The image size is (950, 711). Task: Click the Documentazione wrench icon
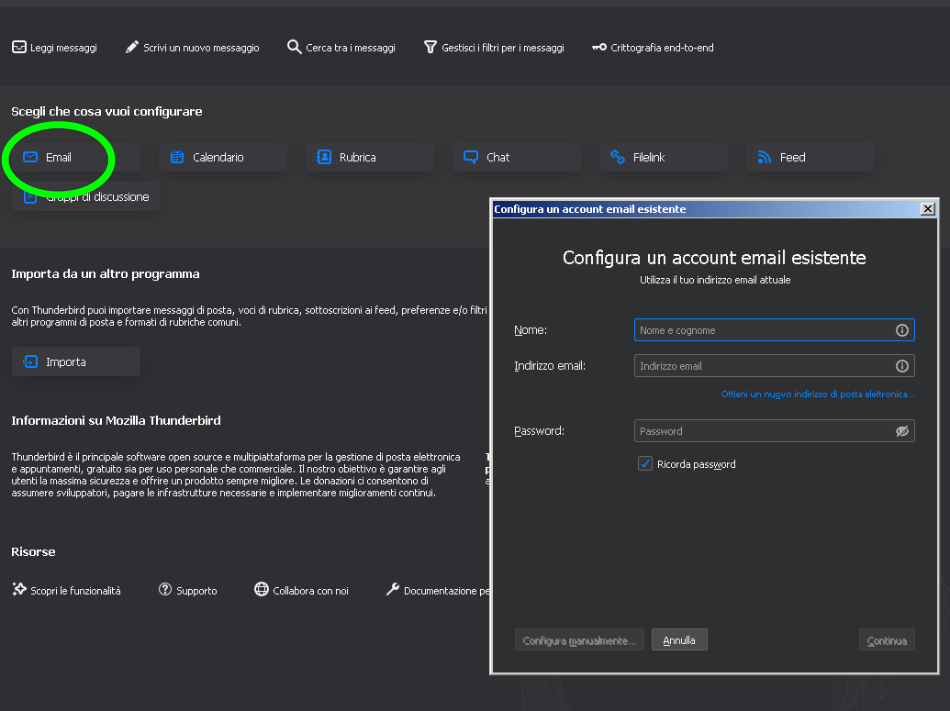(x=393, y=589)
